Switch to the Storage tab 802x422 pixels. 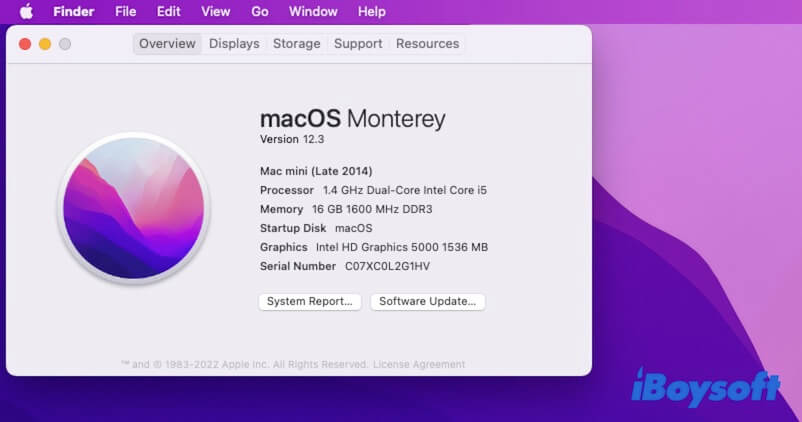(x=297, y=44)
